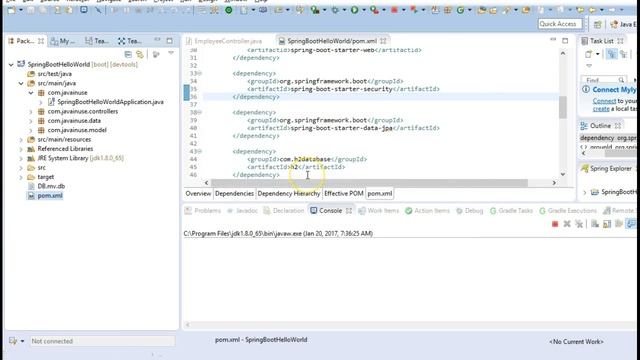The height and width of the screenshot is (360, 640).
Task: Open the Problems view tab
Action: click(x=203, y=211)
